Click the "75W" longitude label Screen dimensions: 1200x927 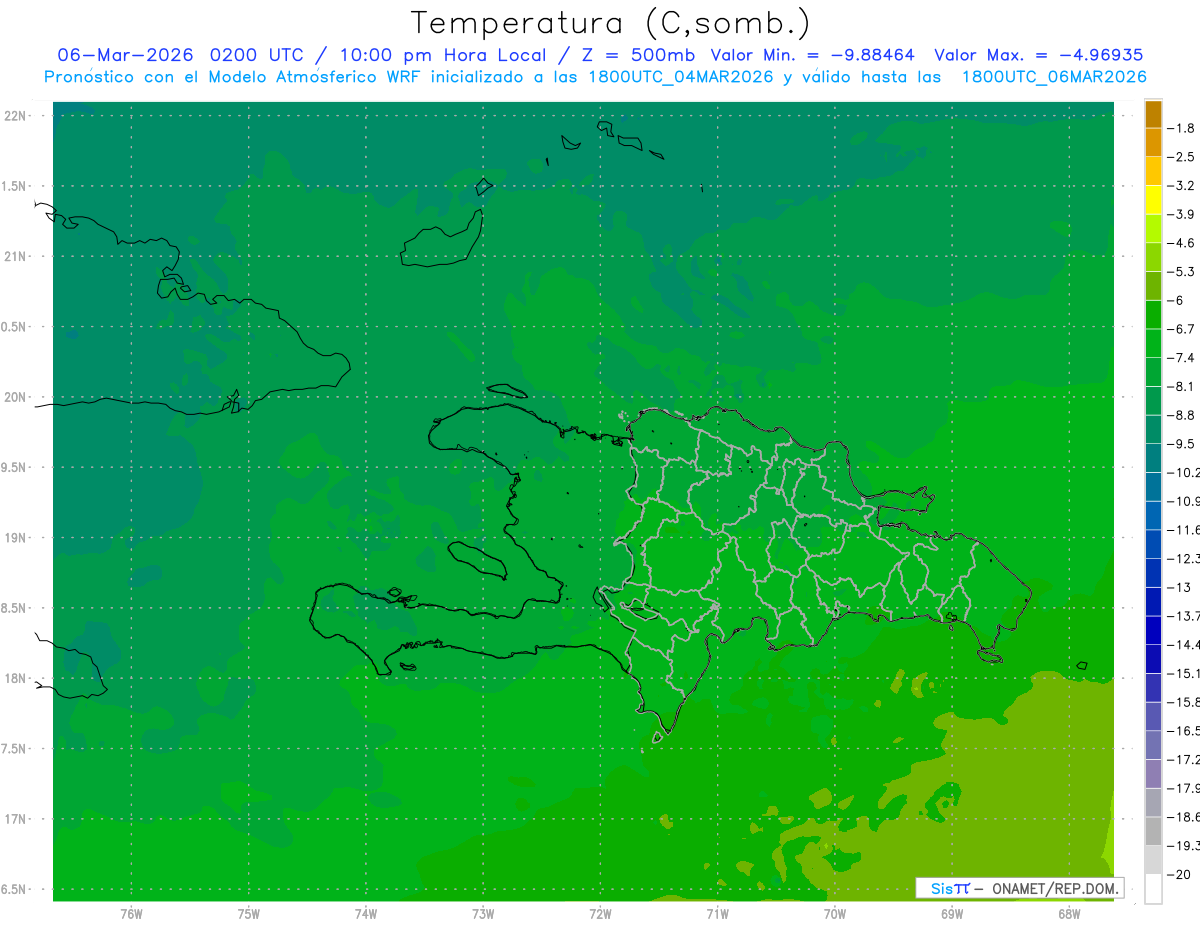click(x=248, y=913)
